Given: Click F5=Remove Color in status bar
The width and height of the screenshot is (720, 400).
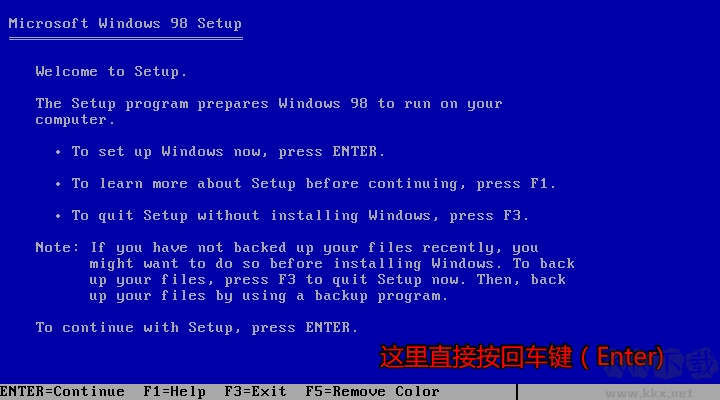Looking at the screenshot, I should 372,392.
